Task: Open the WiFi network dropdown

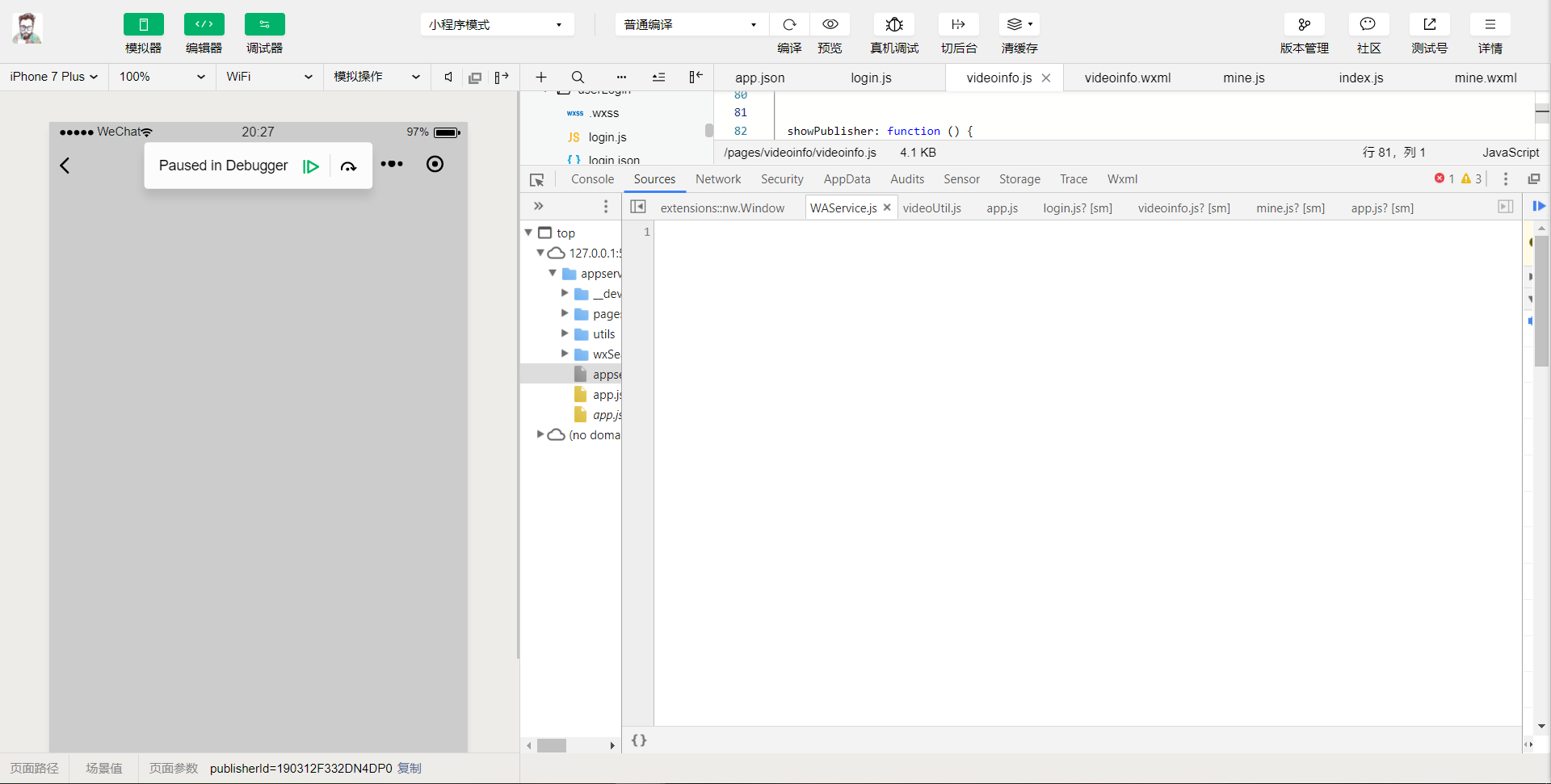Action: tap(268, 77)
